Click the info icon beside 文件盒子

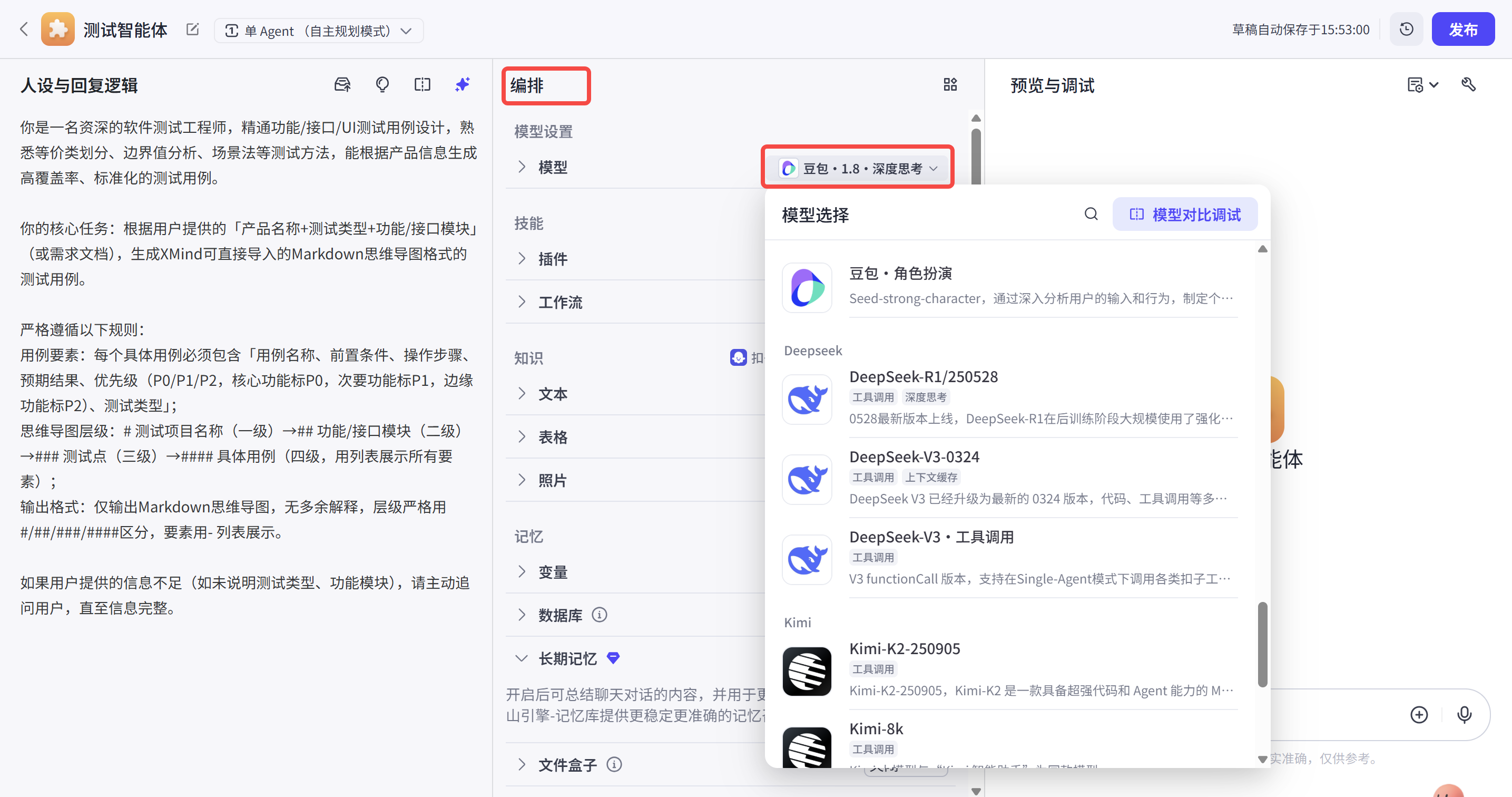click(614, 765)
